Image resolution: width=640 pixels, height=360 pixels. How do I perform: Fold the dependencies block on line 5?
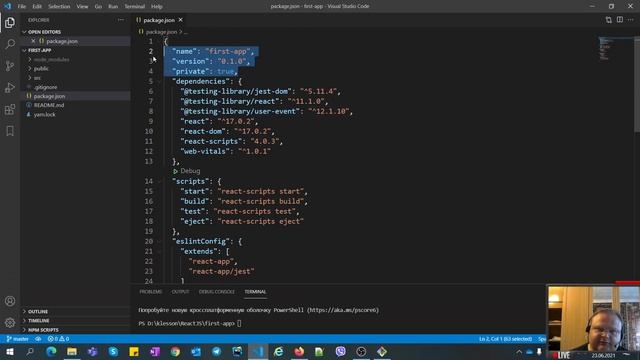click(160, 81)
